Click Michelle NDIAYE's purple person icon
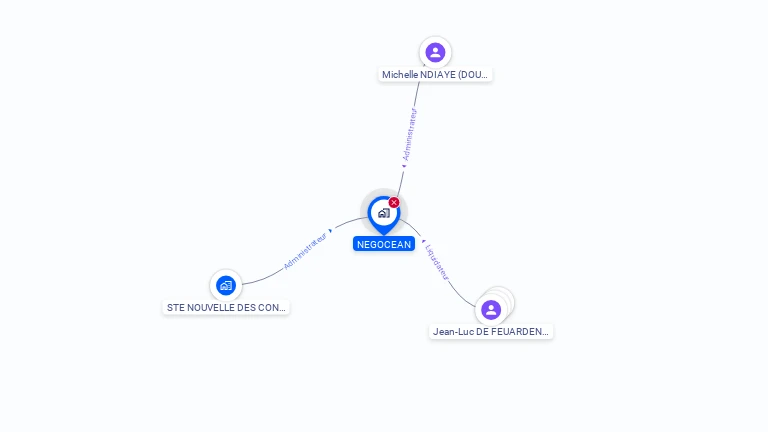 pos(435,52)
